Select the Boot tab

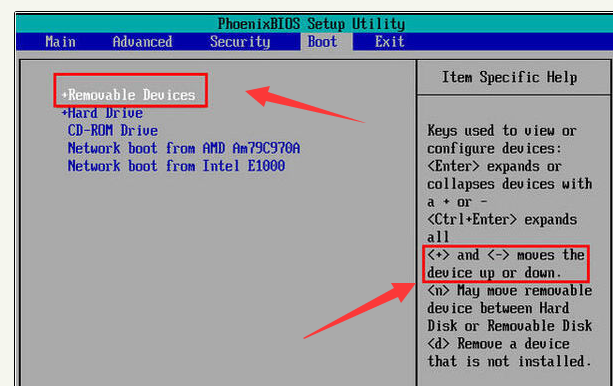[322, 41]
